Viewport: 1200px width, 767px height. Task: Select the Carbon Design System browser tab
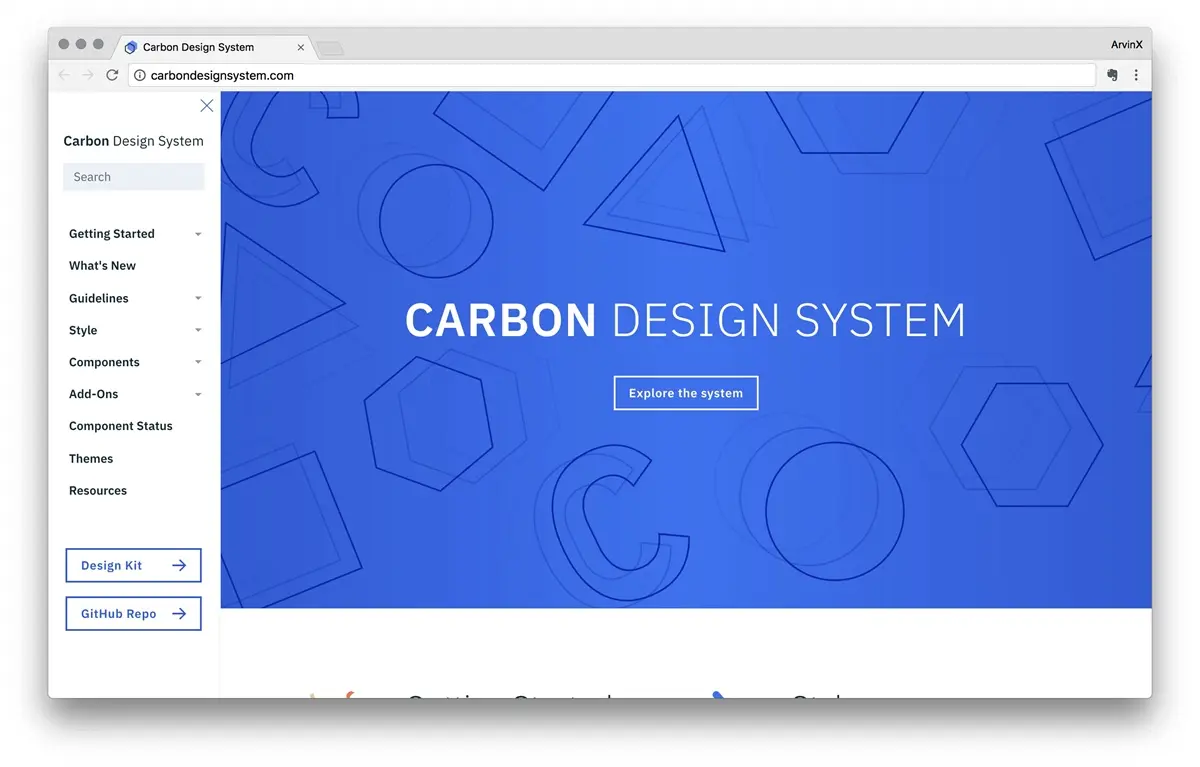coord(215,47)
